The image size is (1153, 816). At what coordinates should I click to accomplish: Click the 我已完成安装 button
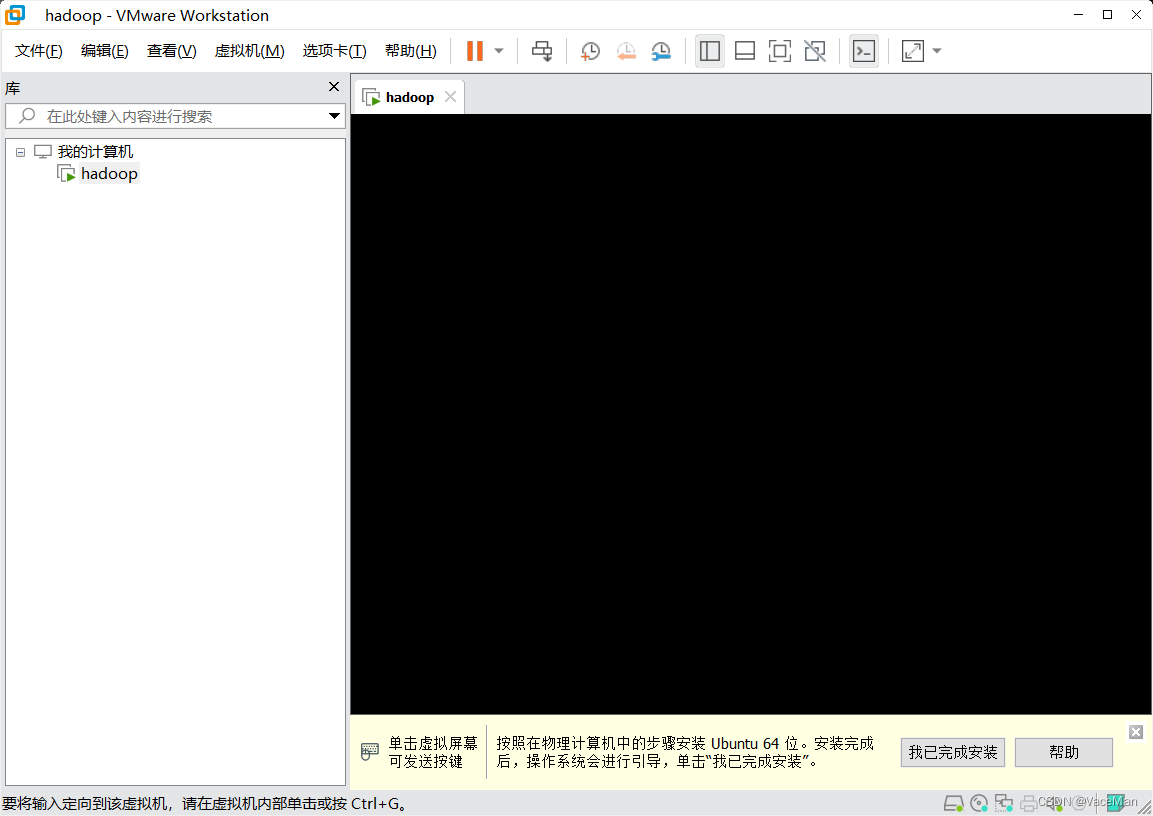click(952, 752)
